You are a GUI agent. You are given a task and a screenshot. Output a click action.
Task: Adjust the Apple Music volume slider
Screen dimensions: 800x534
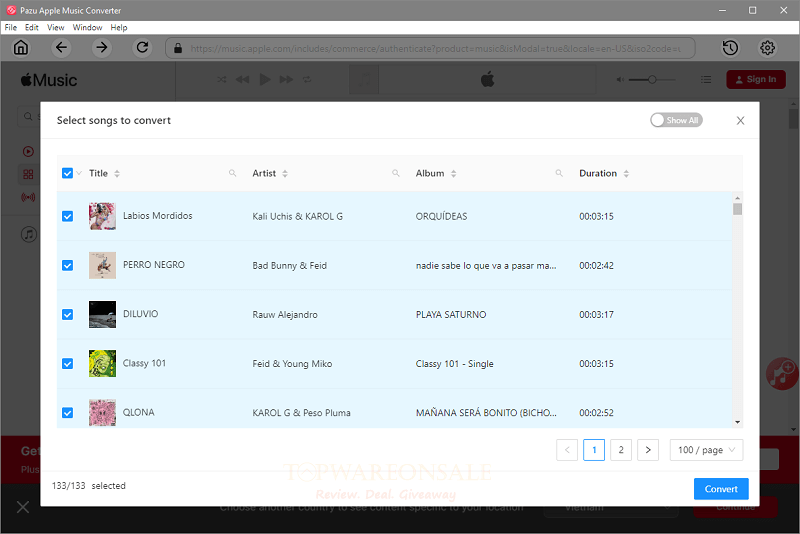[x=652, y=80]
